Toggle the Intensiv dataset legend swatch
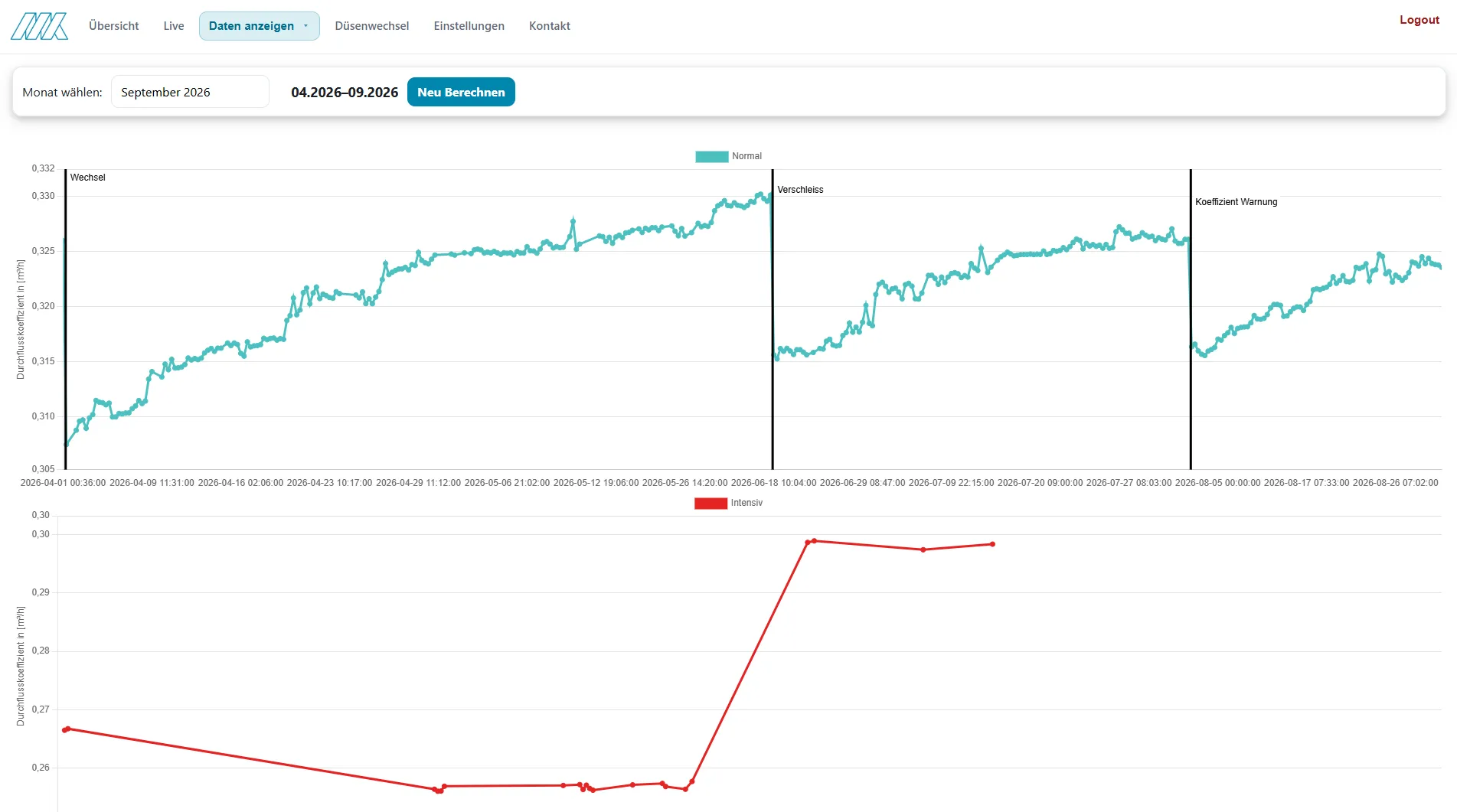This screenshot has height=812, width=1457. coord(711,503)
